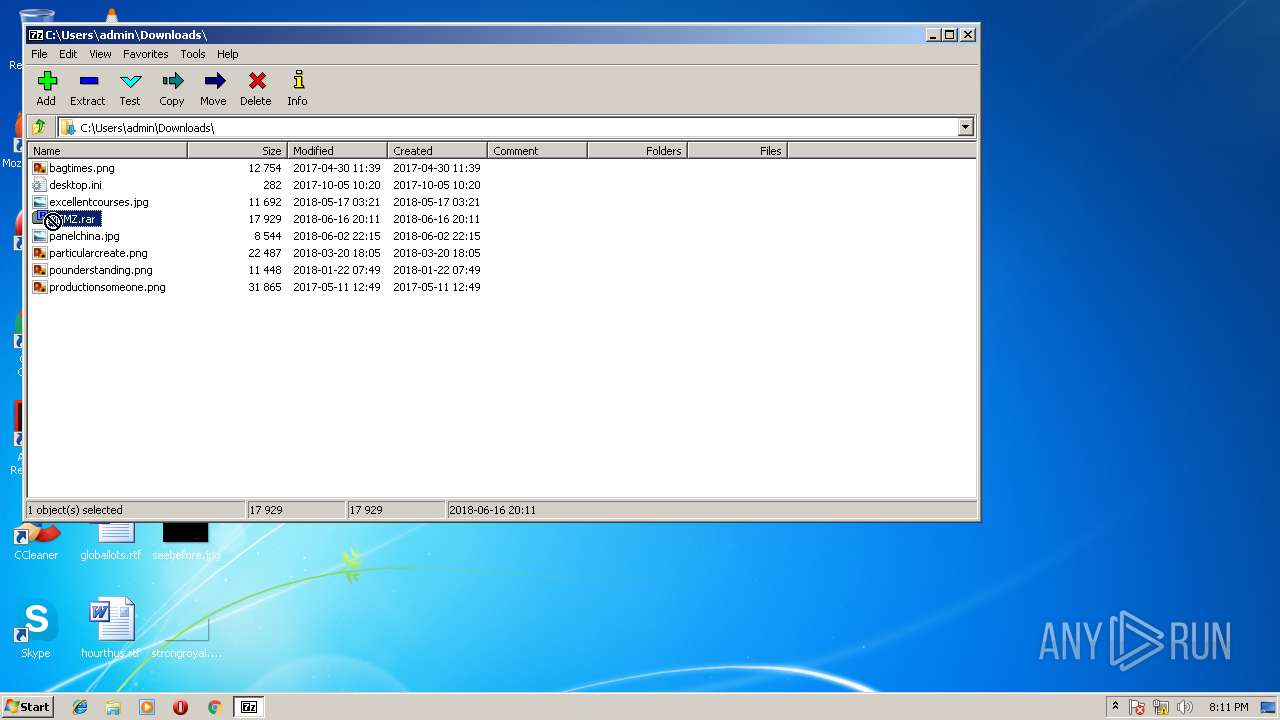Open the File menu
Screen dimensions: 1280x720
(x=39, y=54)
